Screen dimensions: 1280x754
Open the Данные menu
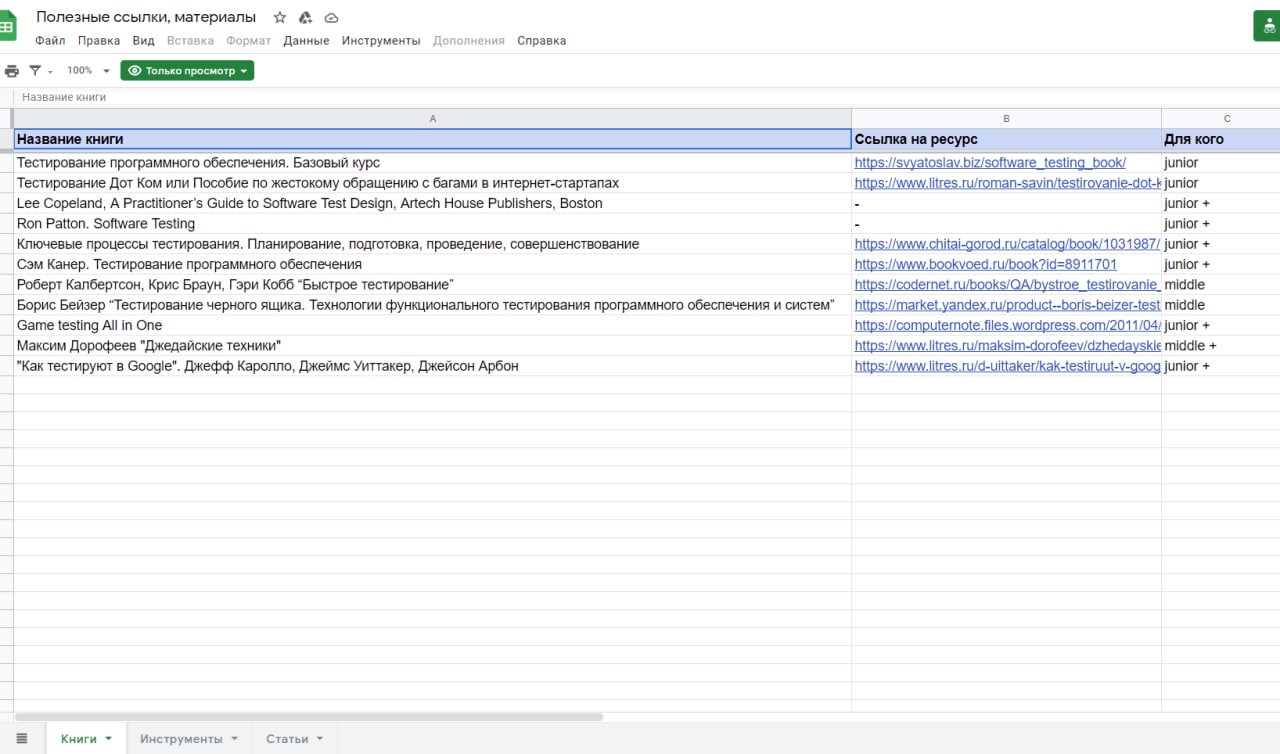306,41
